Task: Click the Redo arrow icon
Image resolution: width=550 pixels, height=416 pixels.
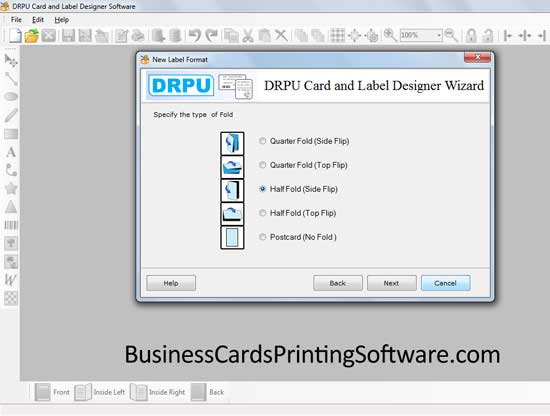Action: click(212, 35)
